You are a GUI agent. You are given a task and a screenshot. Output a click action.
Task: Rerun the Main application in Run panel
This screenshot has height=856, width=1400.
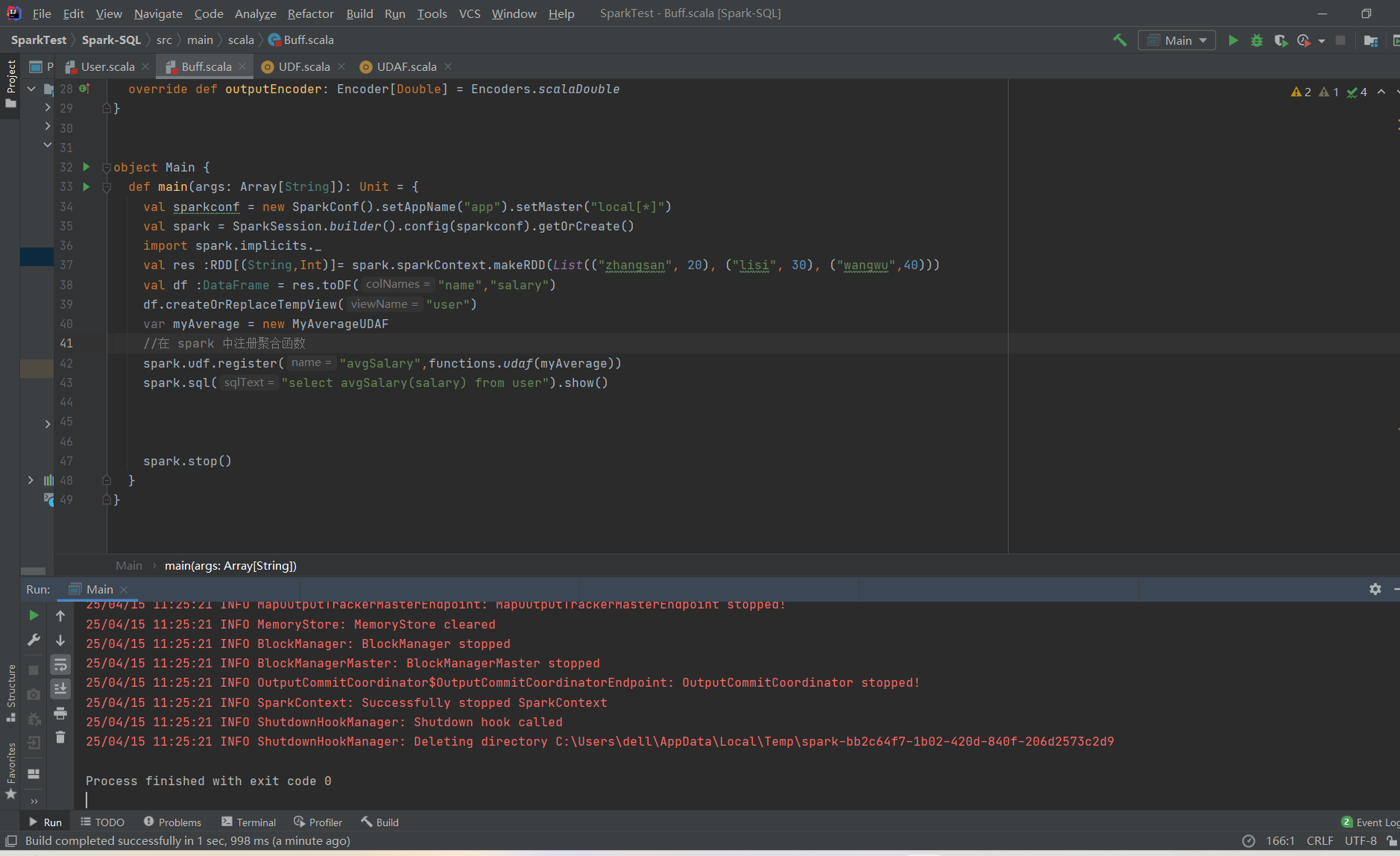point(33,615)
